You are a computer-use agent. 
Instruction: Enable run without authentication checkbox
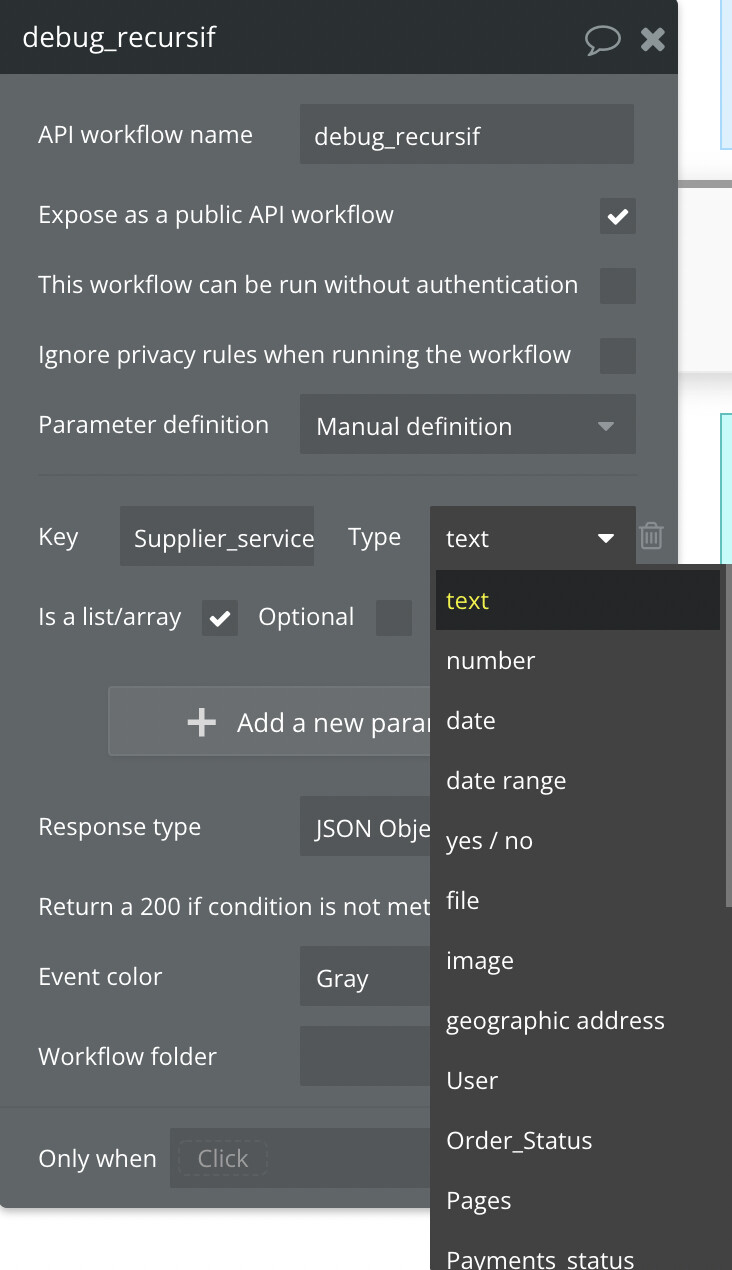tap(617, 286)
